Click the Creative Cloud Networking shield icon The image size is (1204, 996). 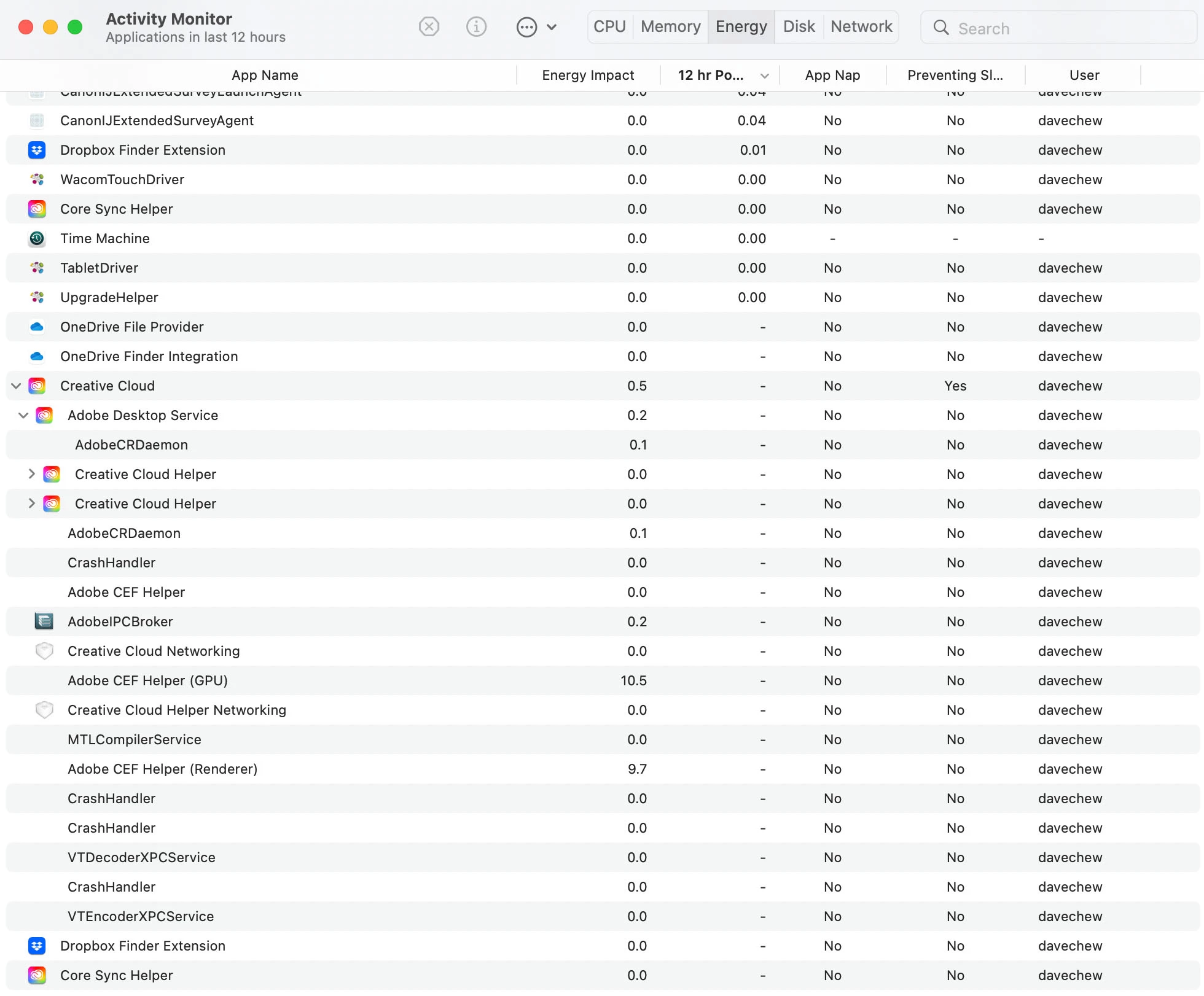coord(44,651)
